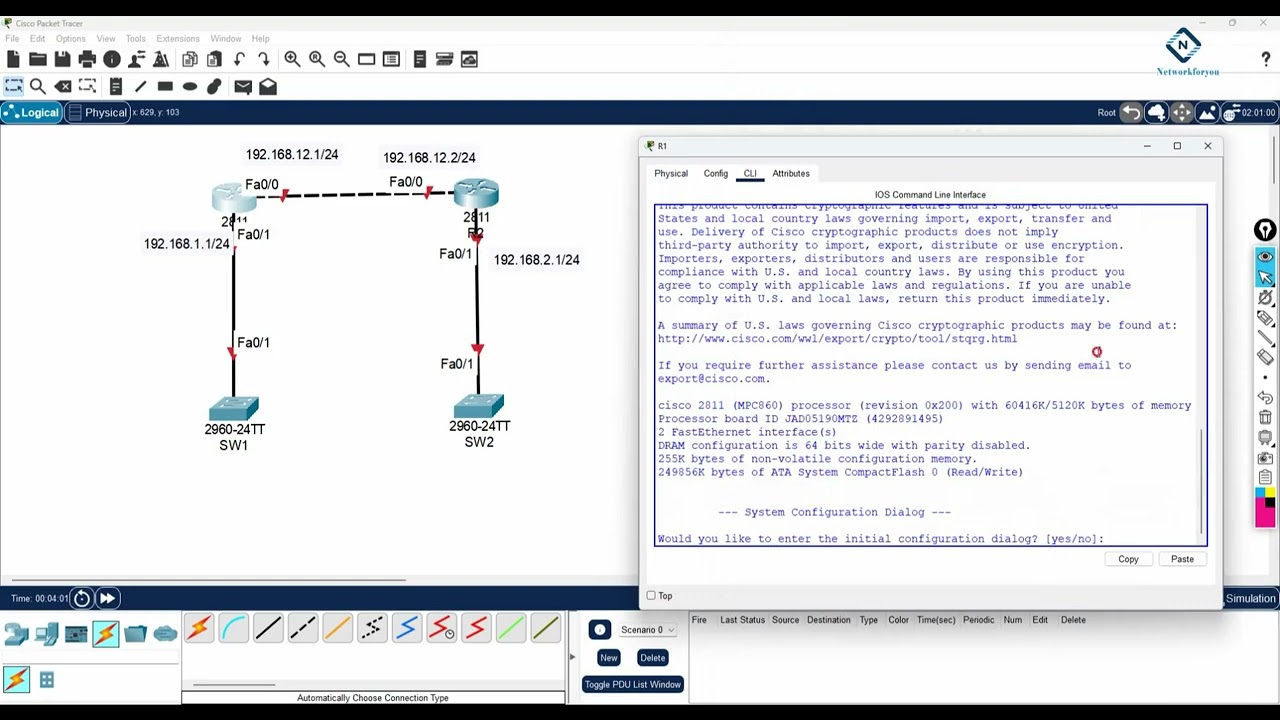Place a Note with the clipboard icon
The image size is (1280, 720).
tap(116, 87)
